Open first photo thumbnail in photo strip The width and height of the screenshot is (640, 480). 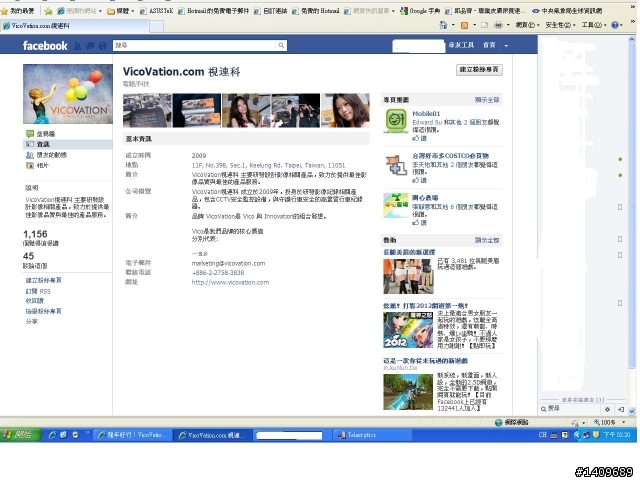[x=147, y=110]
